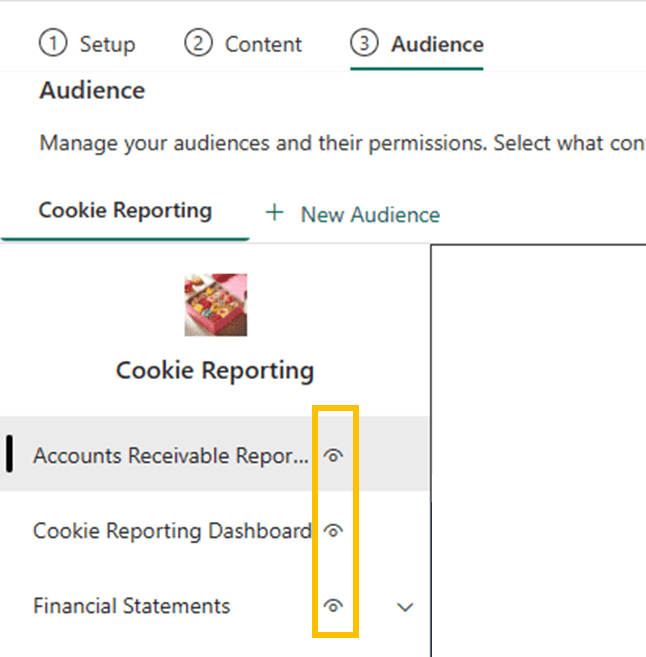This screenshot has width=646, height=657.
Task: Click the Cookie Reporting app title below logo
Action: [x=215, y=371]
